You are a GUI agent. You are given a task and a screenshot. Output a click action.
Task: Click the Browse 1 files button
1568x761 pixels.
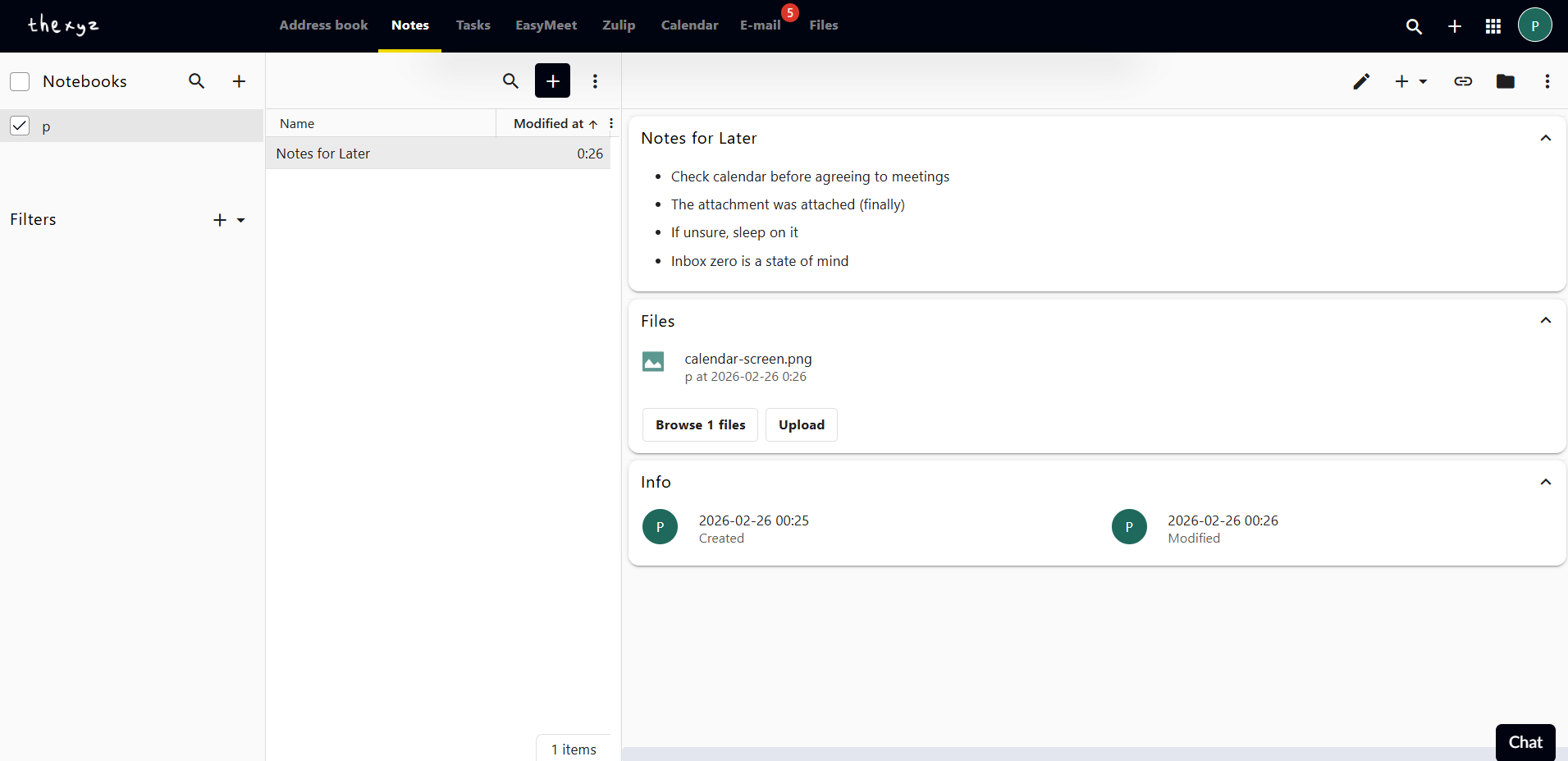[x=700, y=424]
